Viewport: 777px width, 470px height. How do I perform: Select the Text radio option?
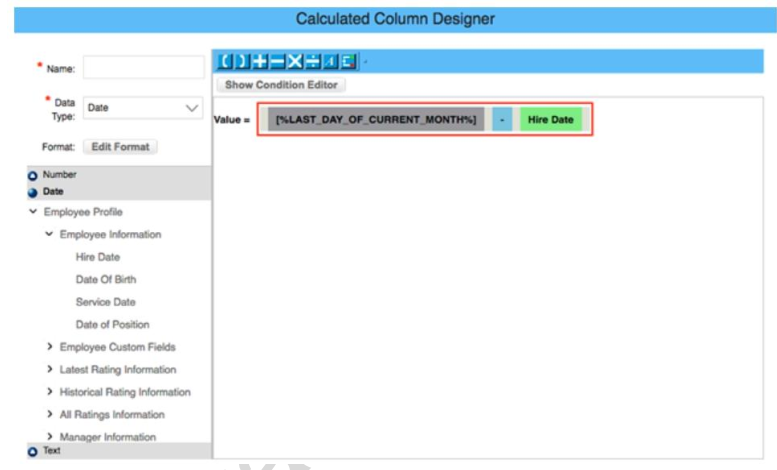(33, 451)
